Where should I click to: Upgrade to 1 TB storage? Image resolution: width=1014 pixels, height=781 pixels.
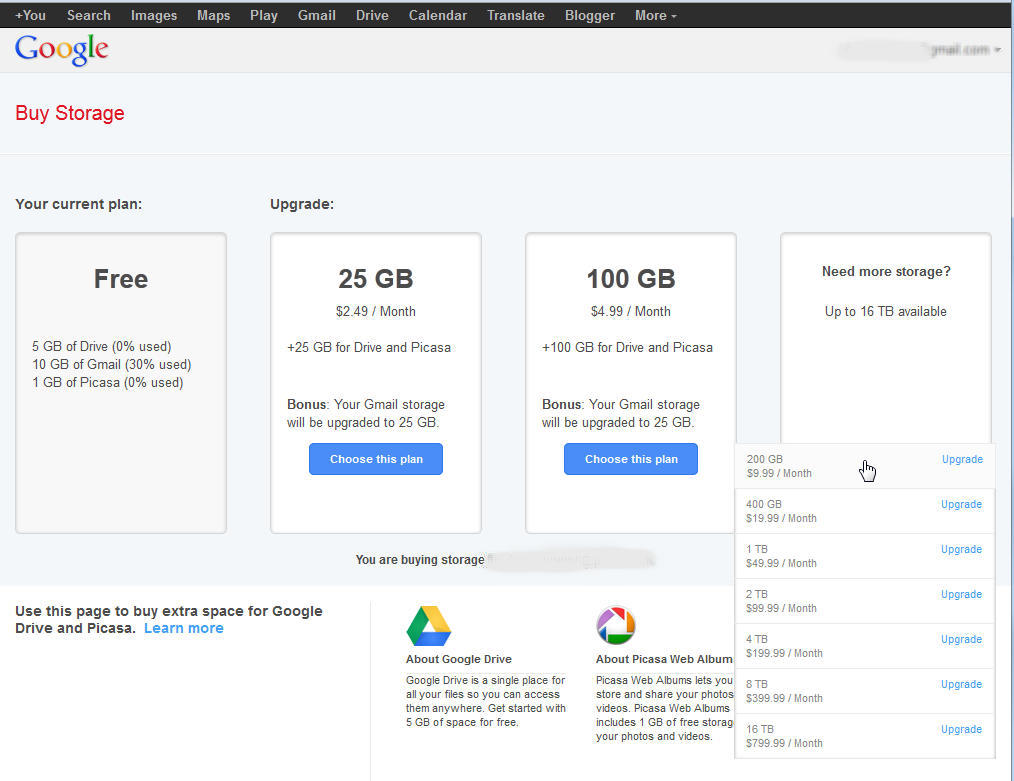coord(961,549)
